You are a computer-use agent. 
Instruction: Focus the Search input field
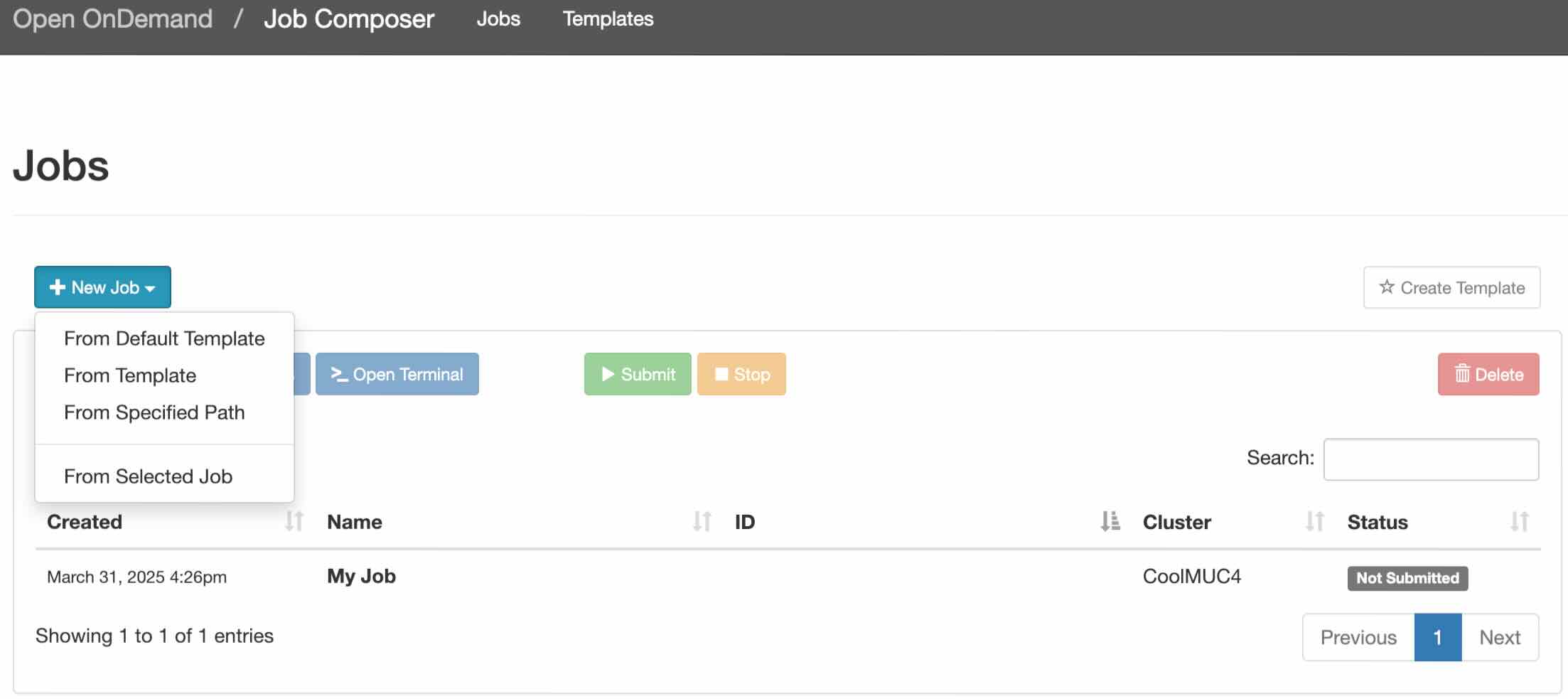point(1431,459)
